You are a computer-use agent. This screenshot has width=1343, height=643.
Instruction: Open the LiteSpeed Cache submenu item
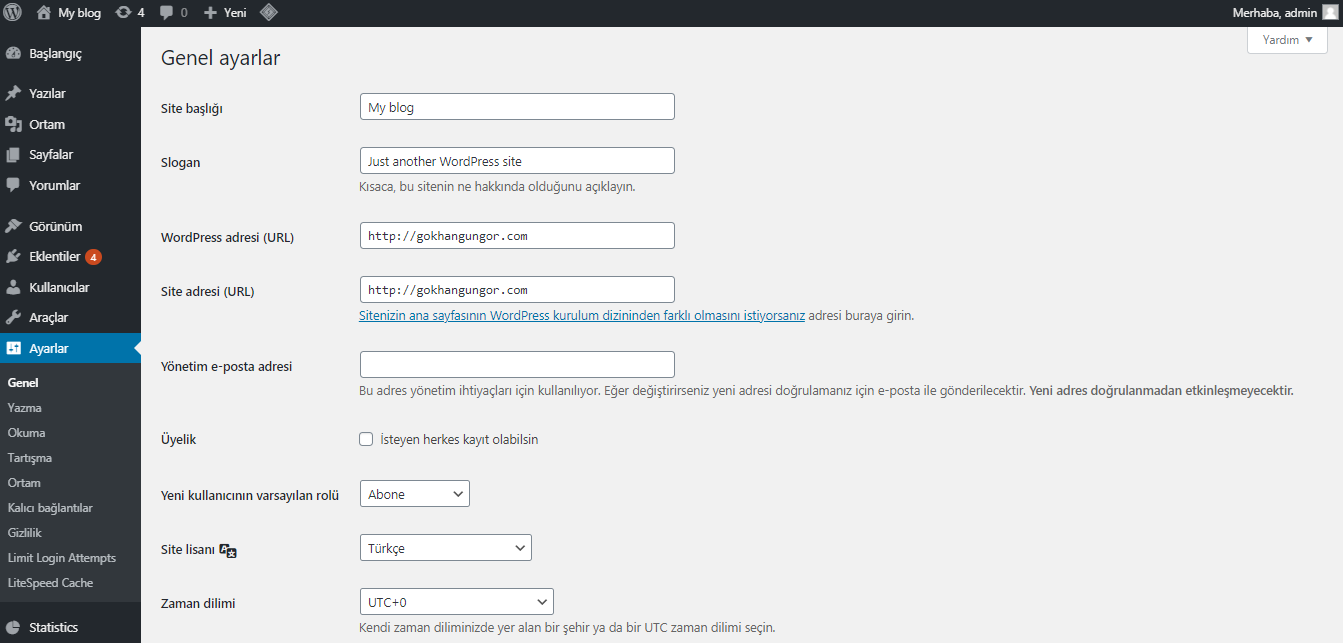50,583
